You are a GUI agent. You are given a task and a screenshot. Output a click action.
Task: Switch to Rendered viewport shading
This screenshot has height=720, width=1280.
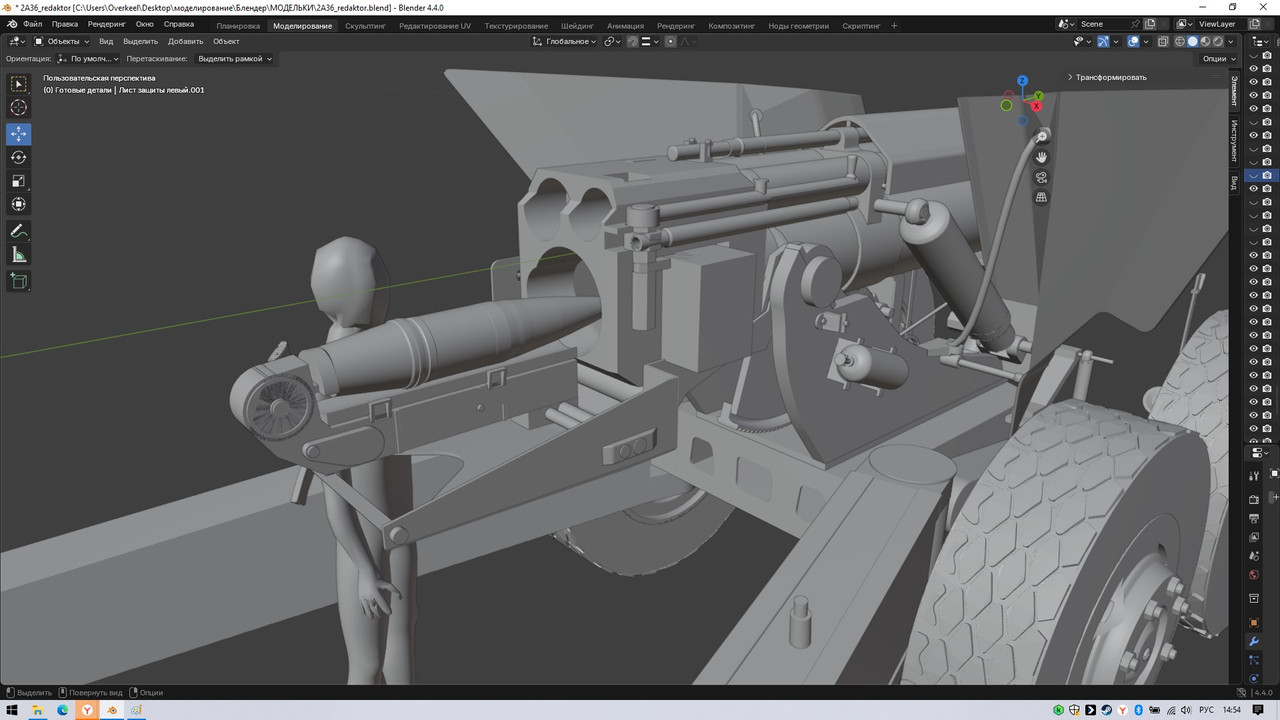1217,41
